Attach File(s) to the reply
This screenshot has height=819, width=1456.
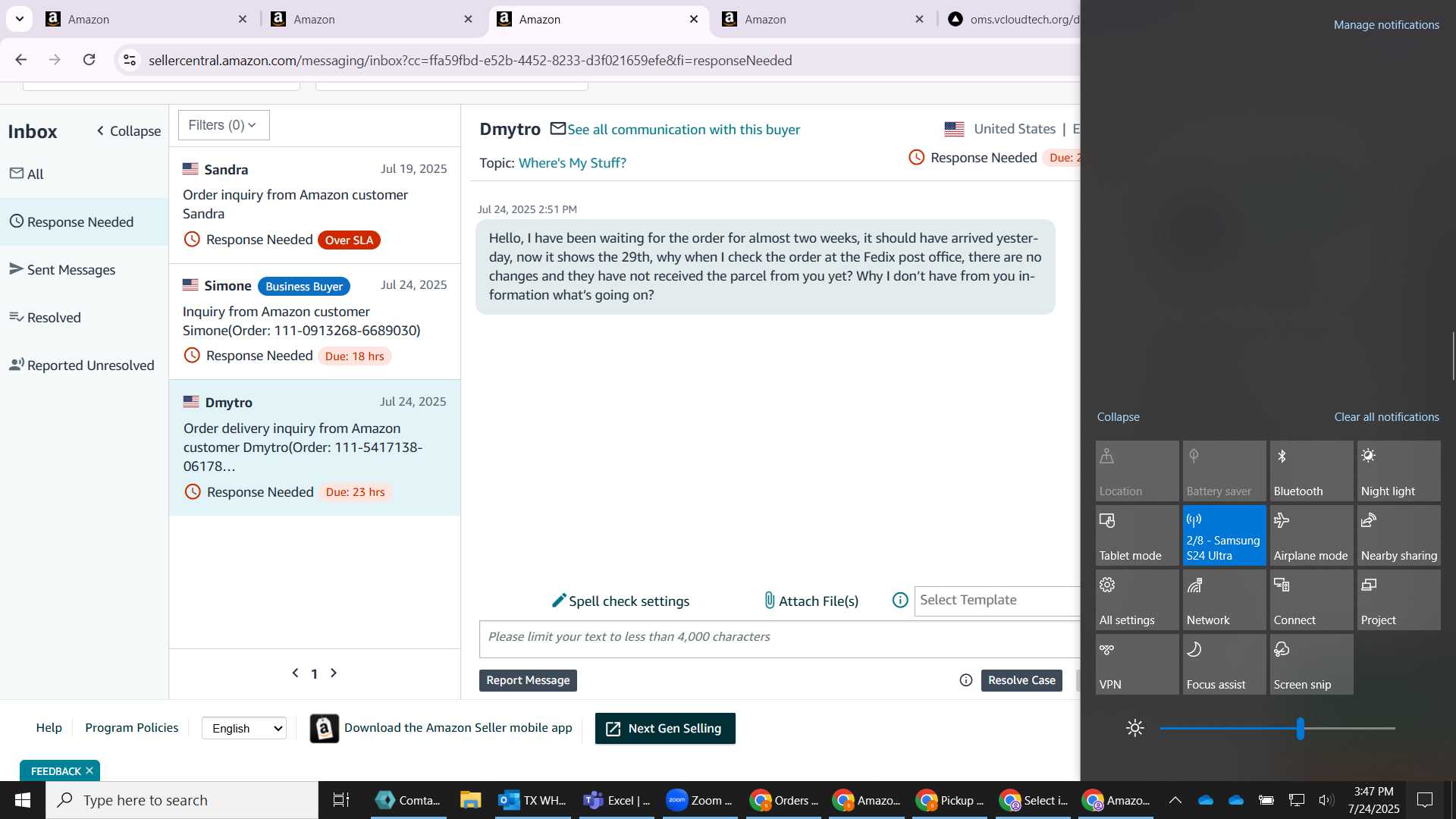coord(811,601)
